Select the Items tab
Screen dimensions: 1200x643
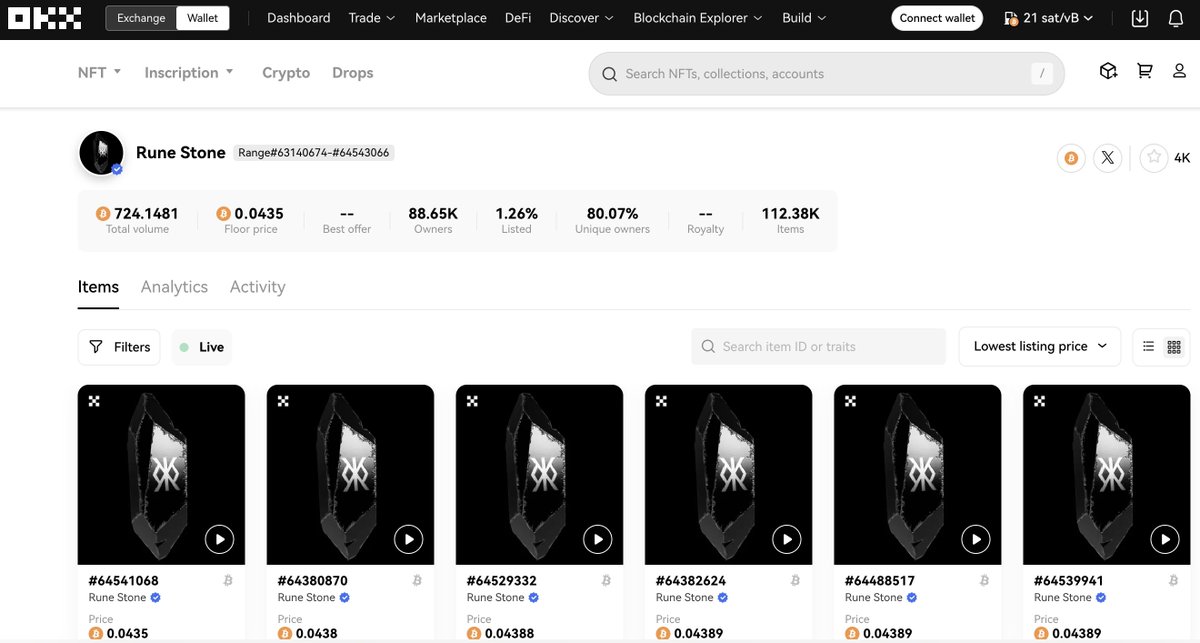[x=98, y=287]
